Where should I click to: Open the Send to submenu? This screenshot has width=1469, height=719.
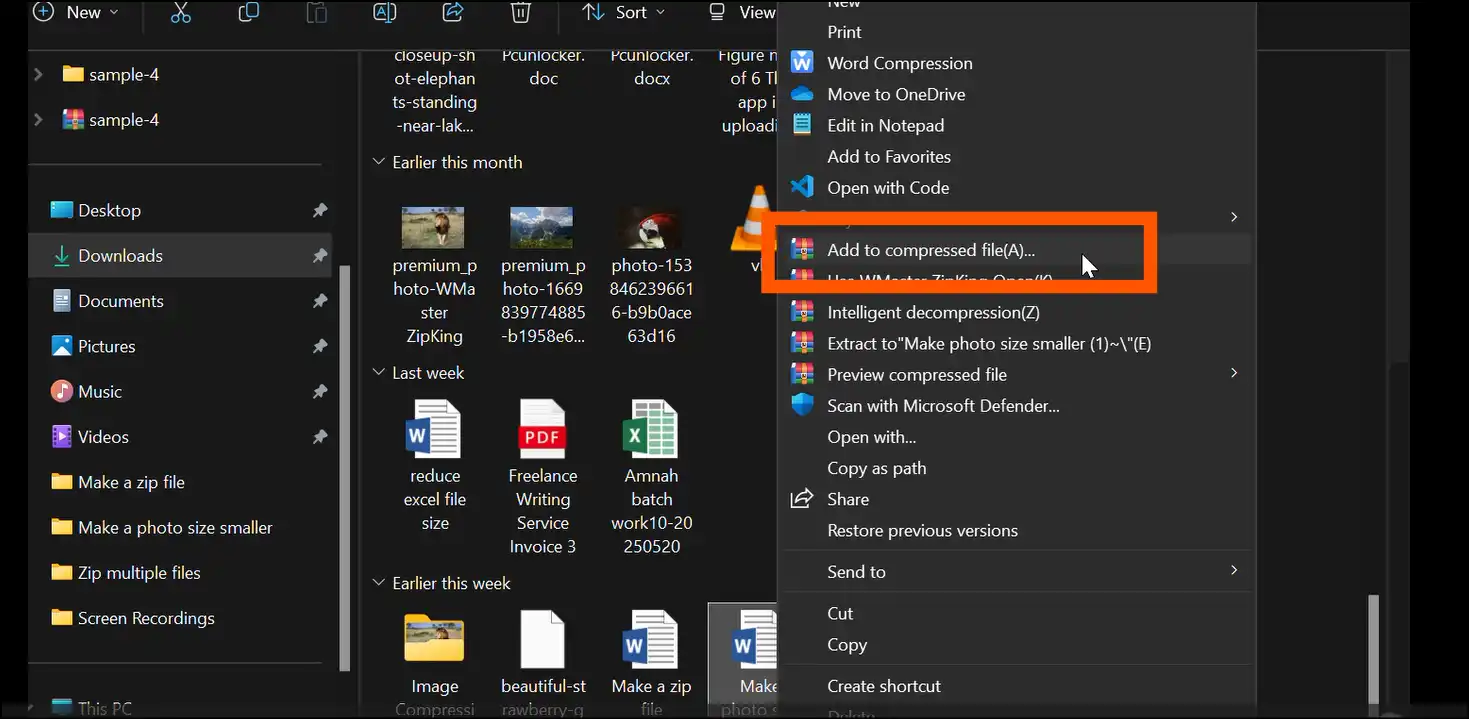[x=1016, y=571]
